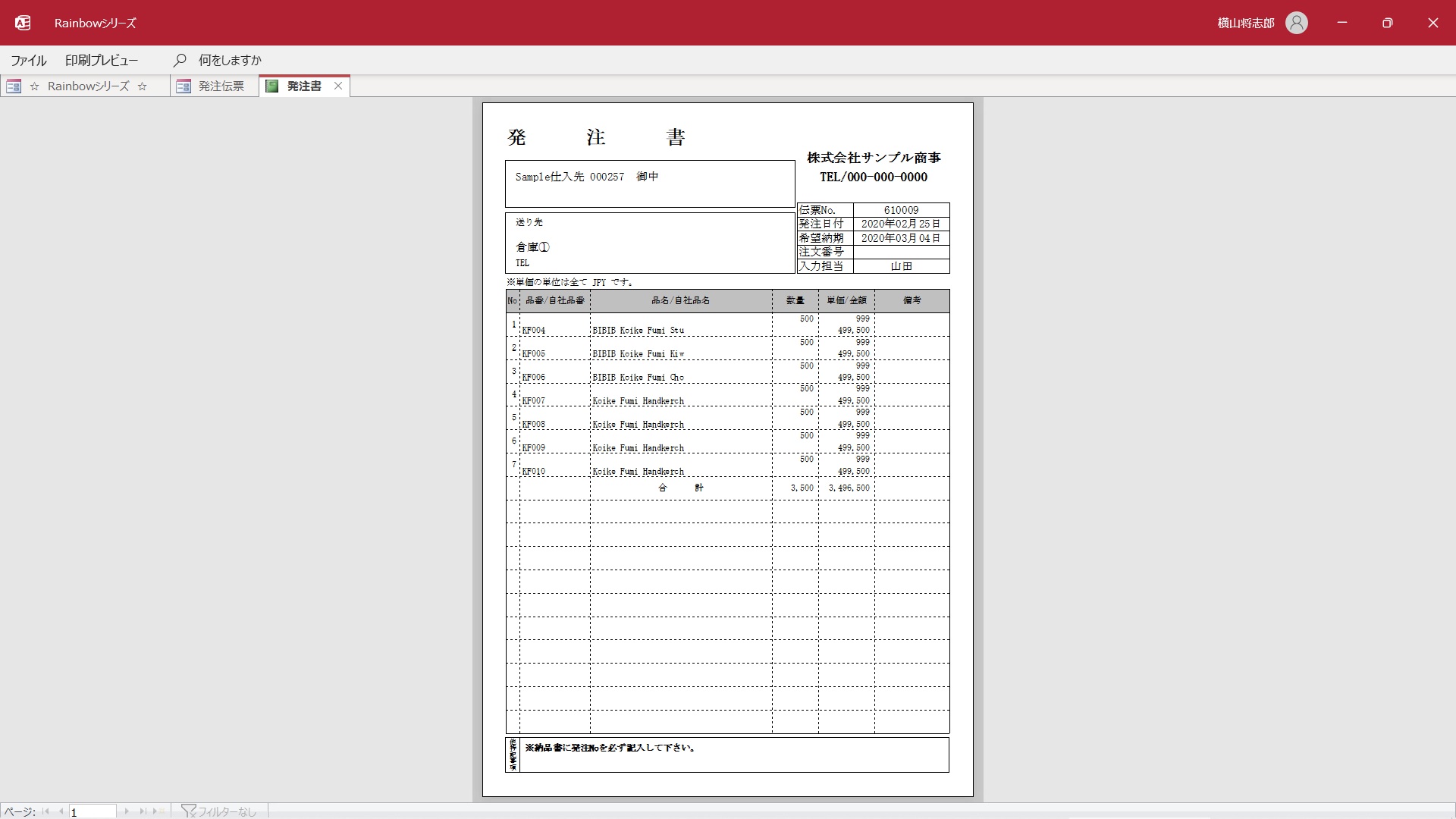This screenshot has width=1456, height=819.
Task: Open the ファイル menu
Action: pos(29,61)
